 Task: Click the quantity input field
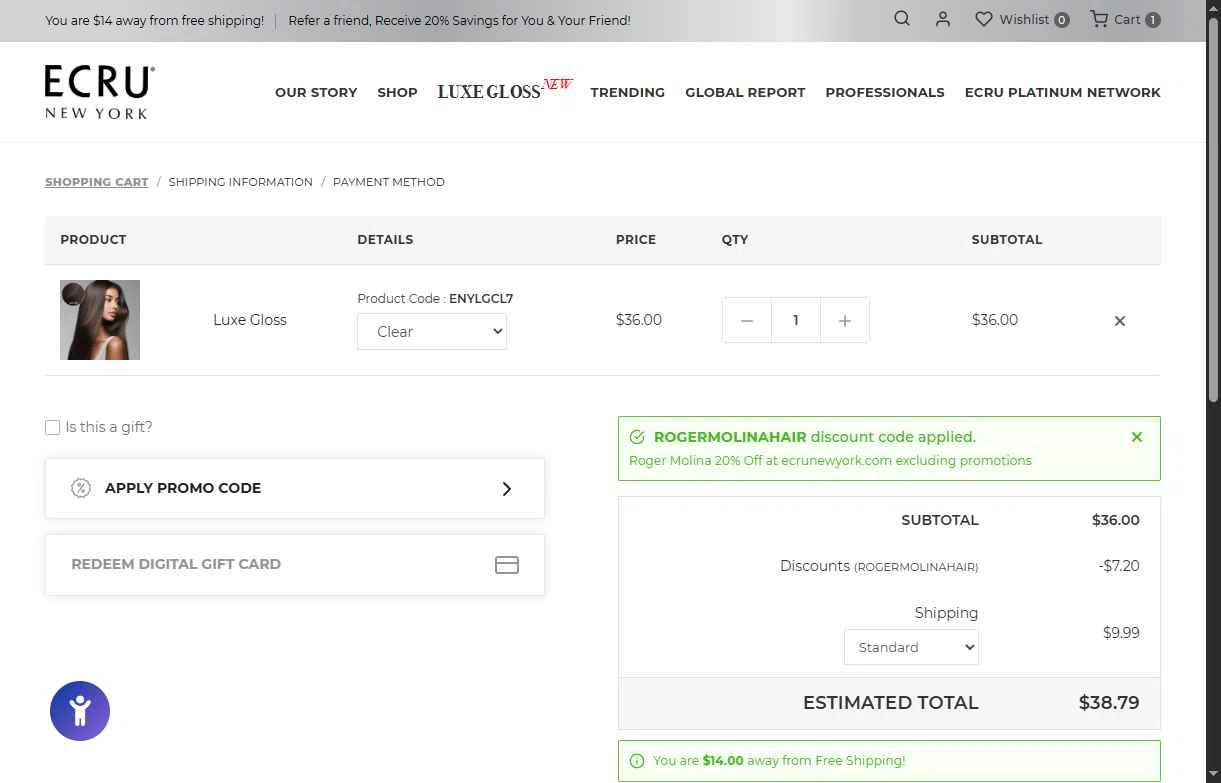point(796,320)
